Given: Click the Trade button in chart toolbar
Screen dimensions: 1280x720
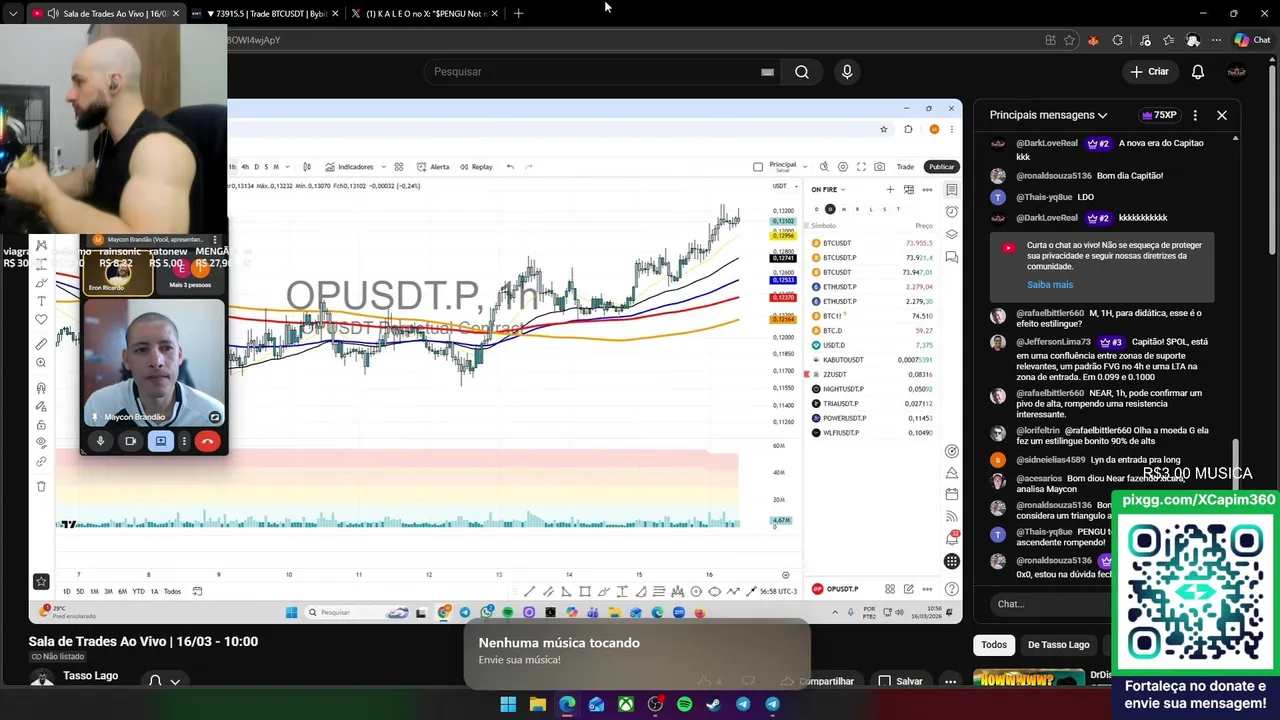Looking at the screenshot, I should tap(905, 167).
